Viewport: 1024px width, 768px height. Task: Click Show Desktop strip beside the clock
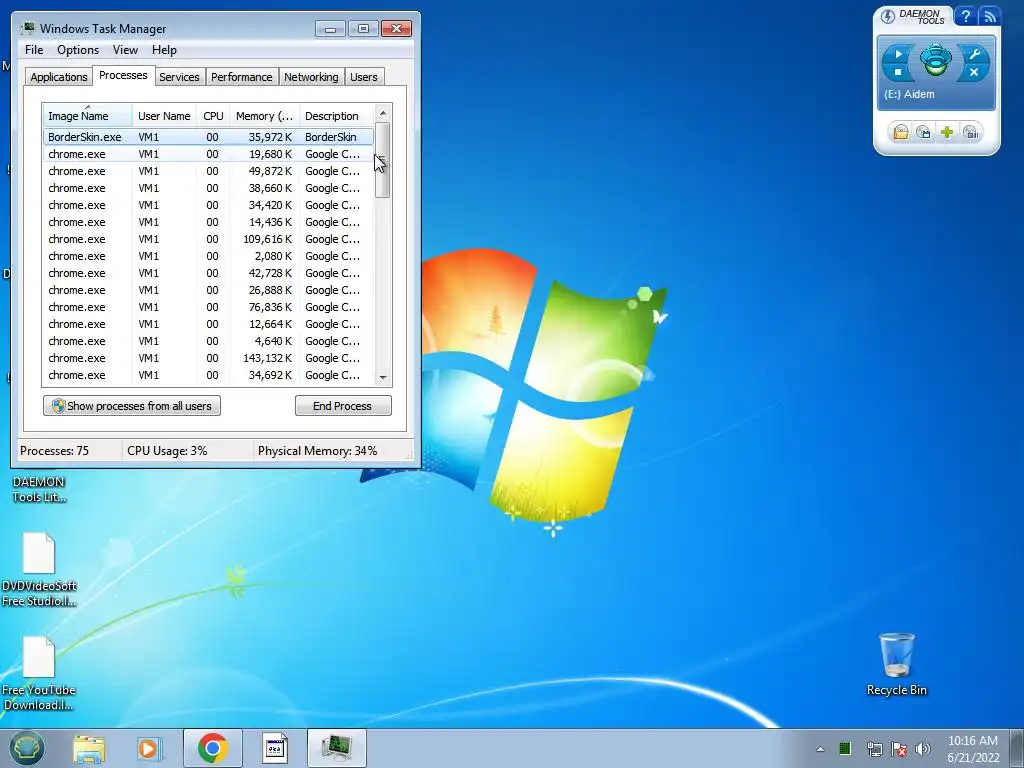[1017, 748]
